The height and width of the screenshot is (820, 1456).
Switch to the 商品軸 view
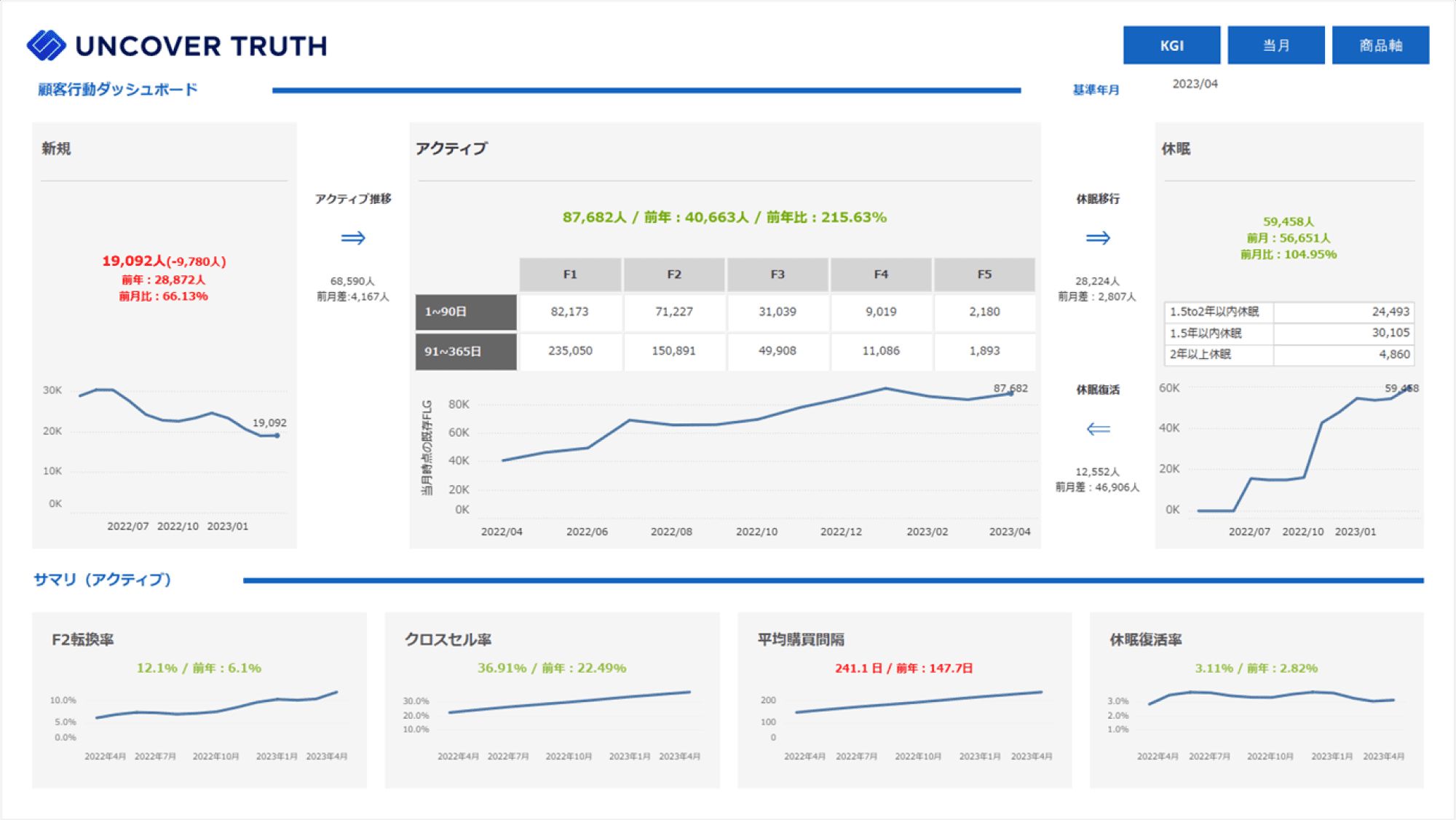pos(1380,45)
